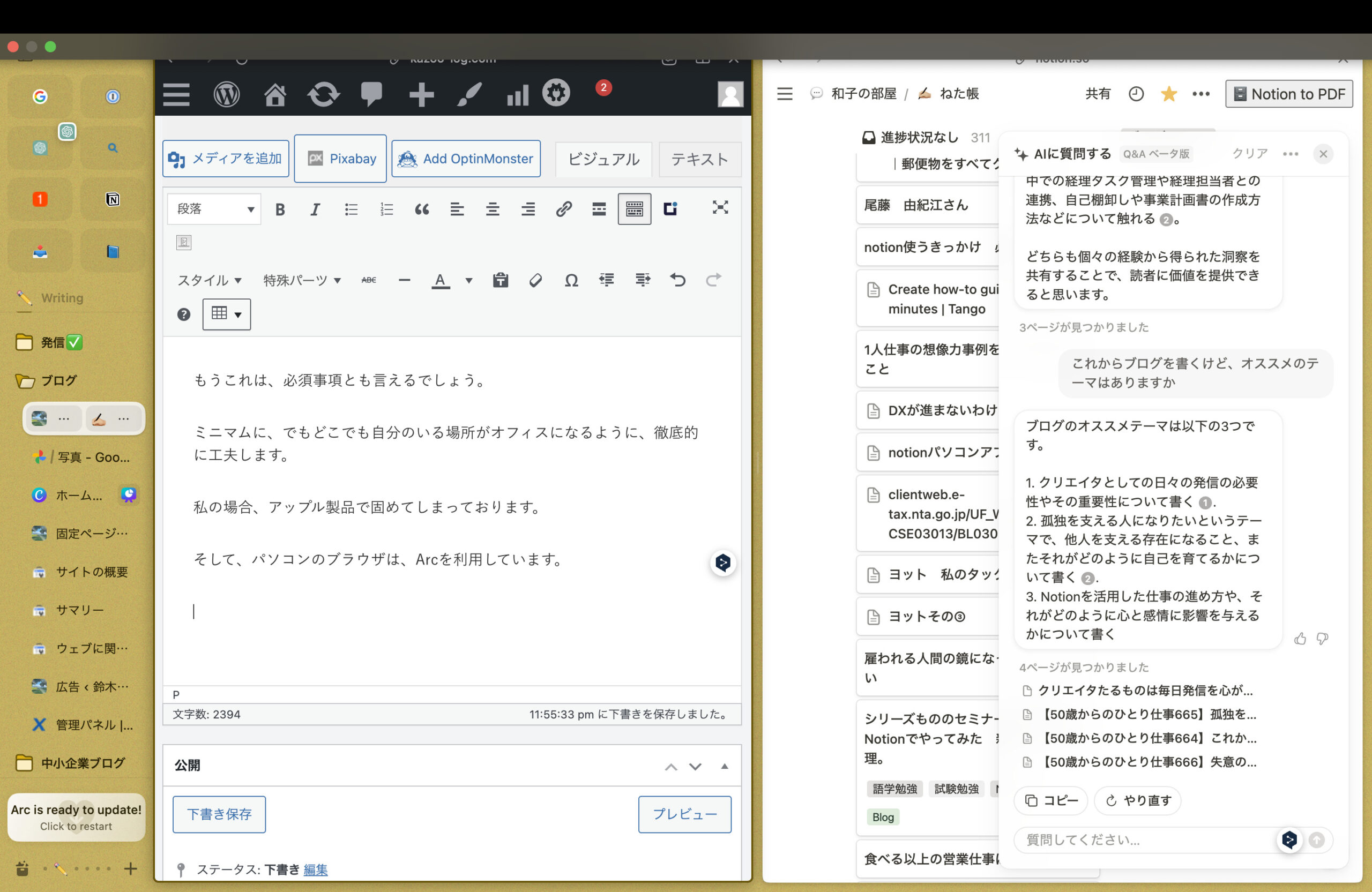This screenshot has width=1372, height=892.
Task: Open the text color picker arrow
Action: pos(468,281)
